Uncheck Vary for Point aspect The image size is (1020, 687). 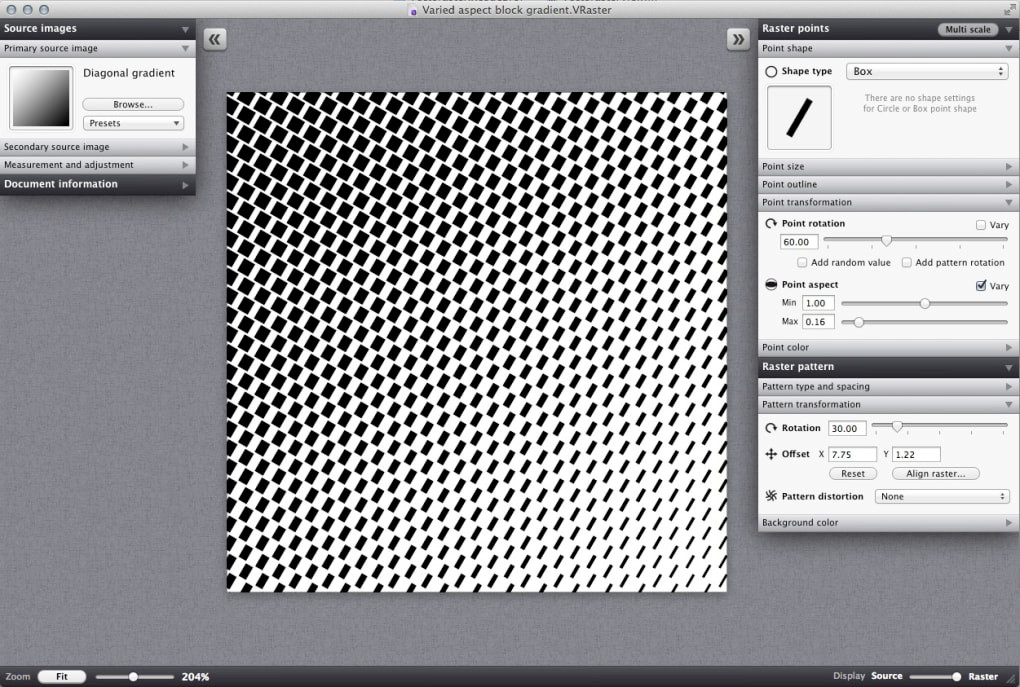pyautogui.click(x=981, y=286)
